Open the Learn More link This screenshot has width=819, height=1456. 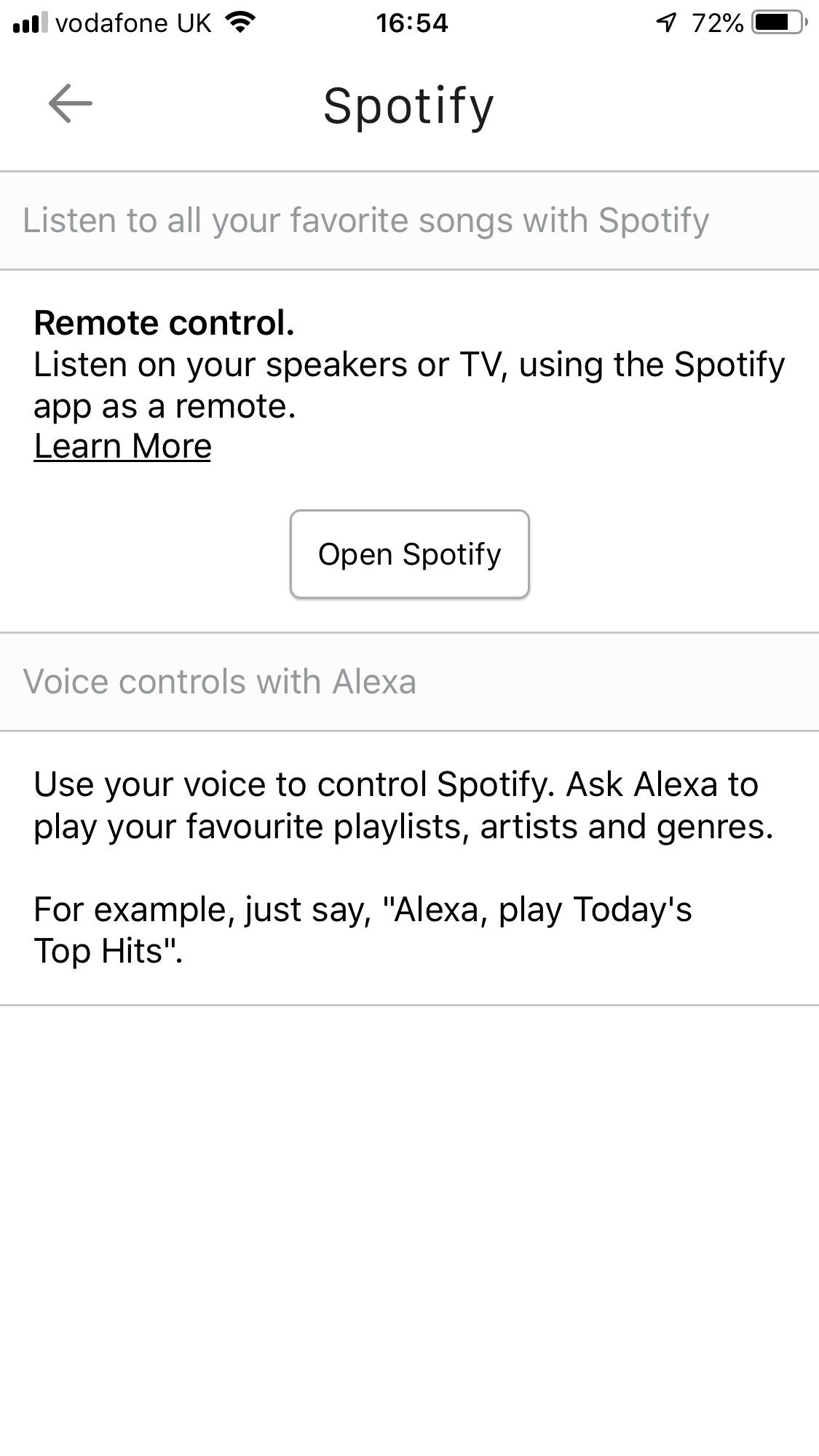click(x=122, y=447)
